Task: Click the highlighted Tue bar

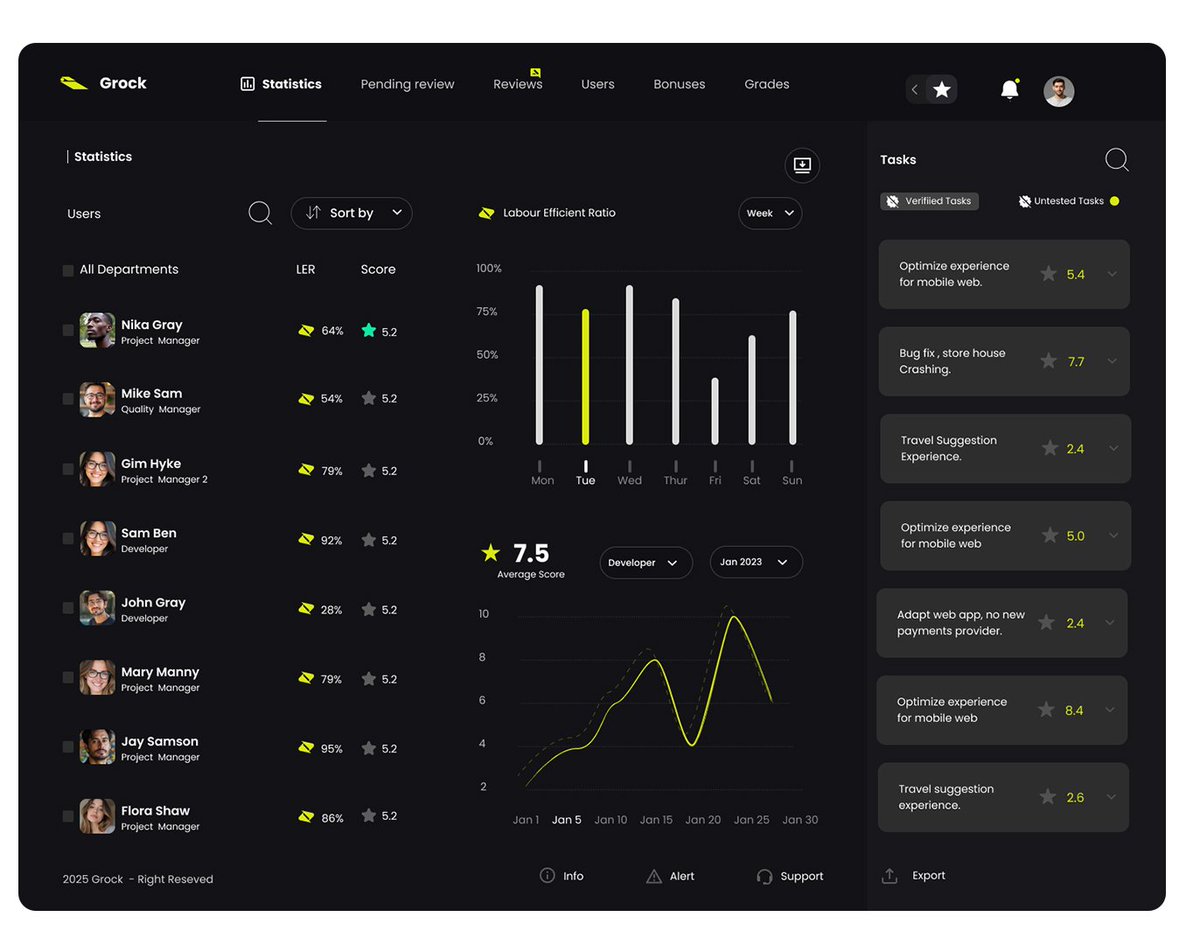Action: pos(586,377)
